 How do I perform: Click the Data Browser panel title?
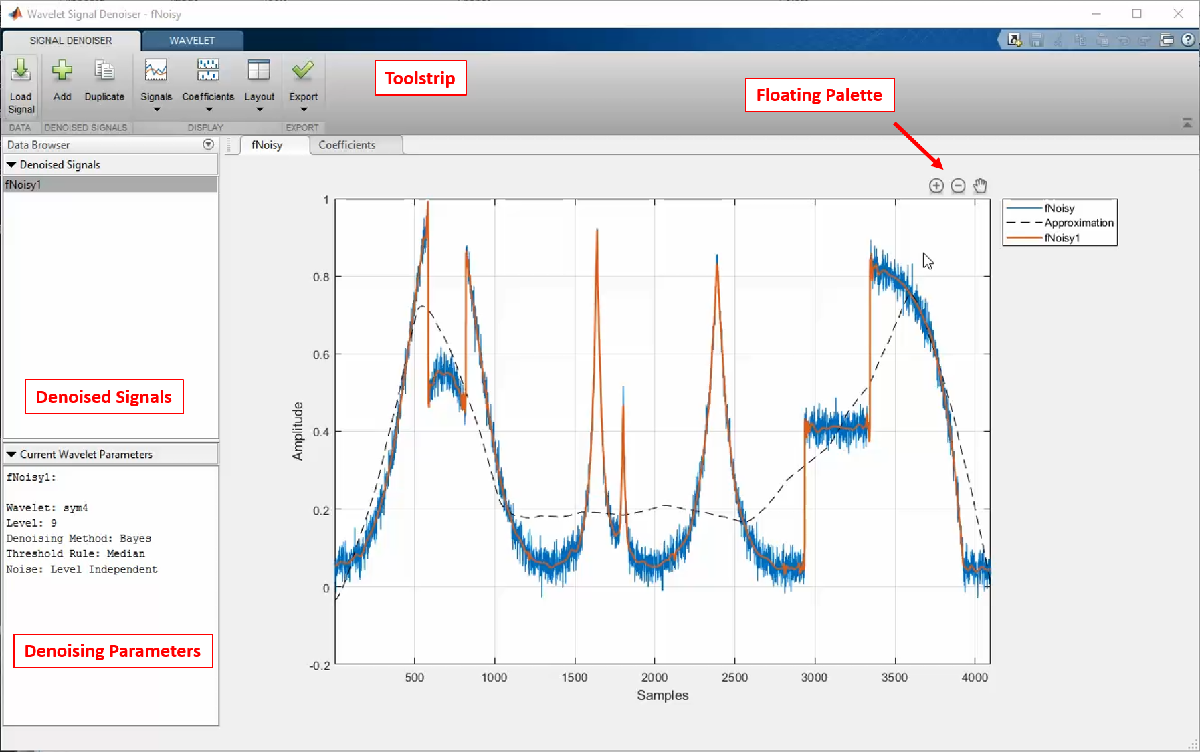(38, 145)
